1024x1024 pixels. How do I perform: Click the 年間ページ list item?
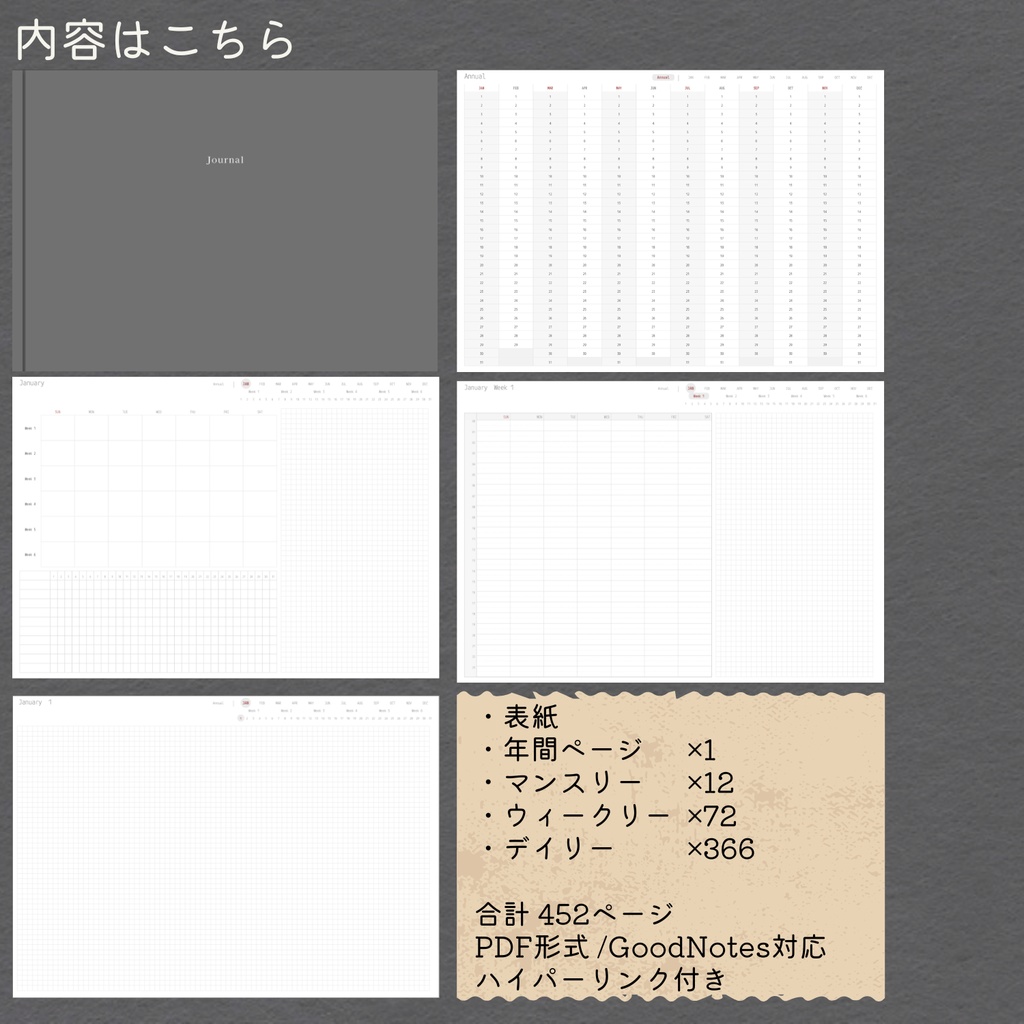tap(573, 750)
